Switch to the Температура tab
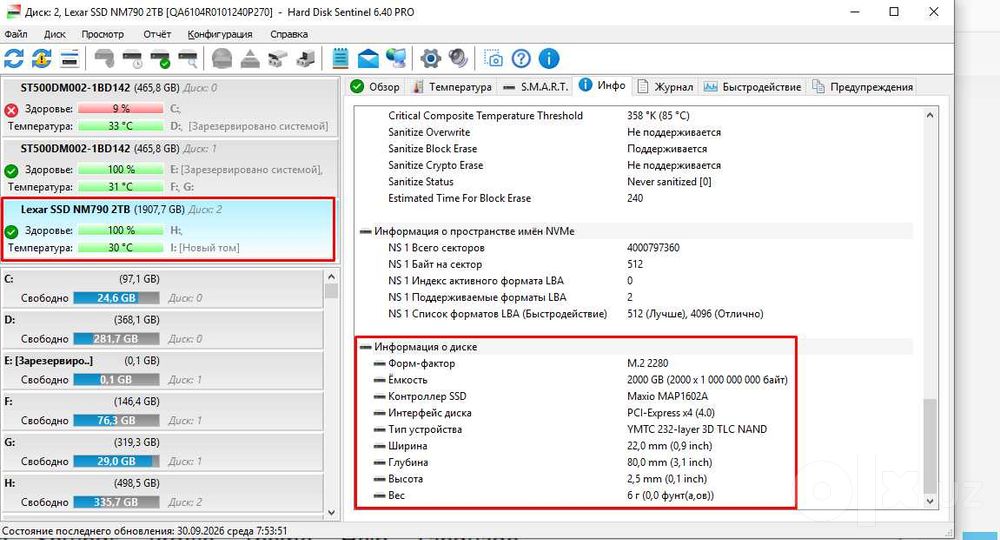Viewport: 1000px width, 540px height. tap(452, 87)
